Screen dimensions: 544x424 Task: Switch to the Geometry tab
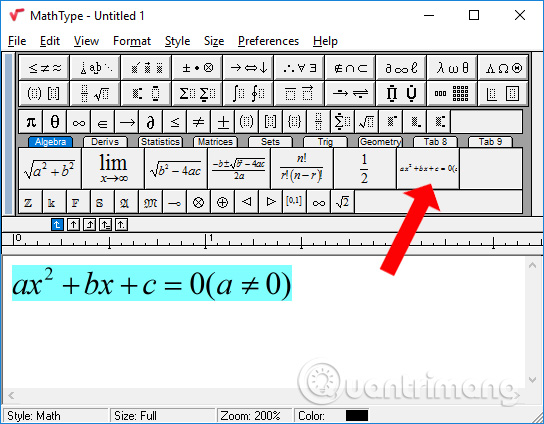click(380, 142)
